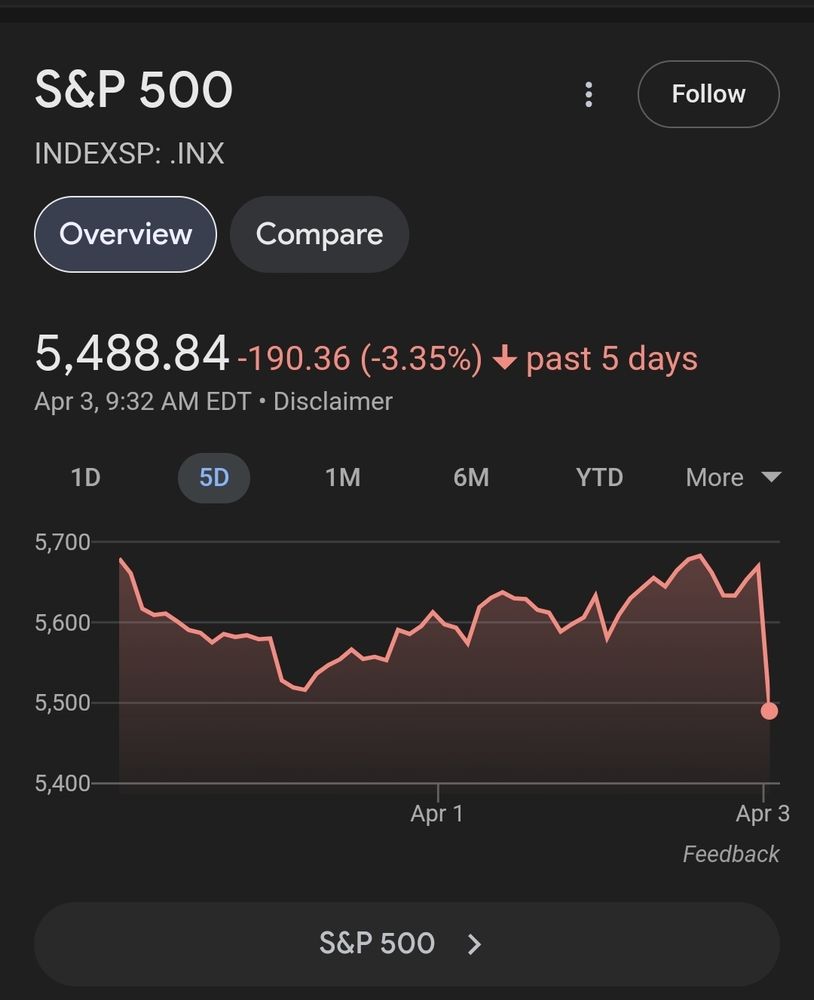Open the three-dot more options menu
This screenshot has width=814, height=1000.
coord(588,95)
